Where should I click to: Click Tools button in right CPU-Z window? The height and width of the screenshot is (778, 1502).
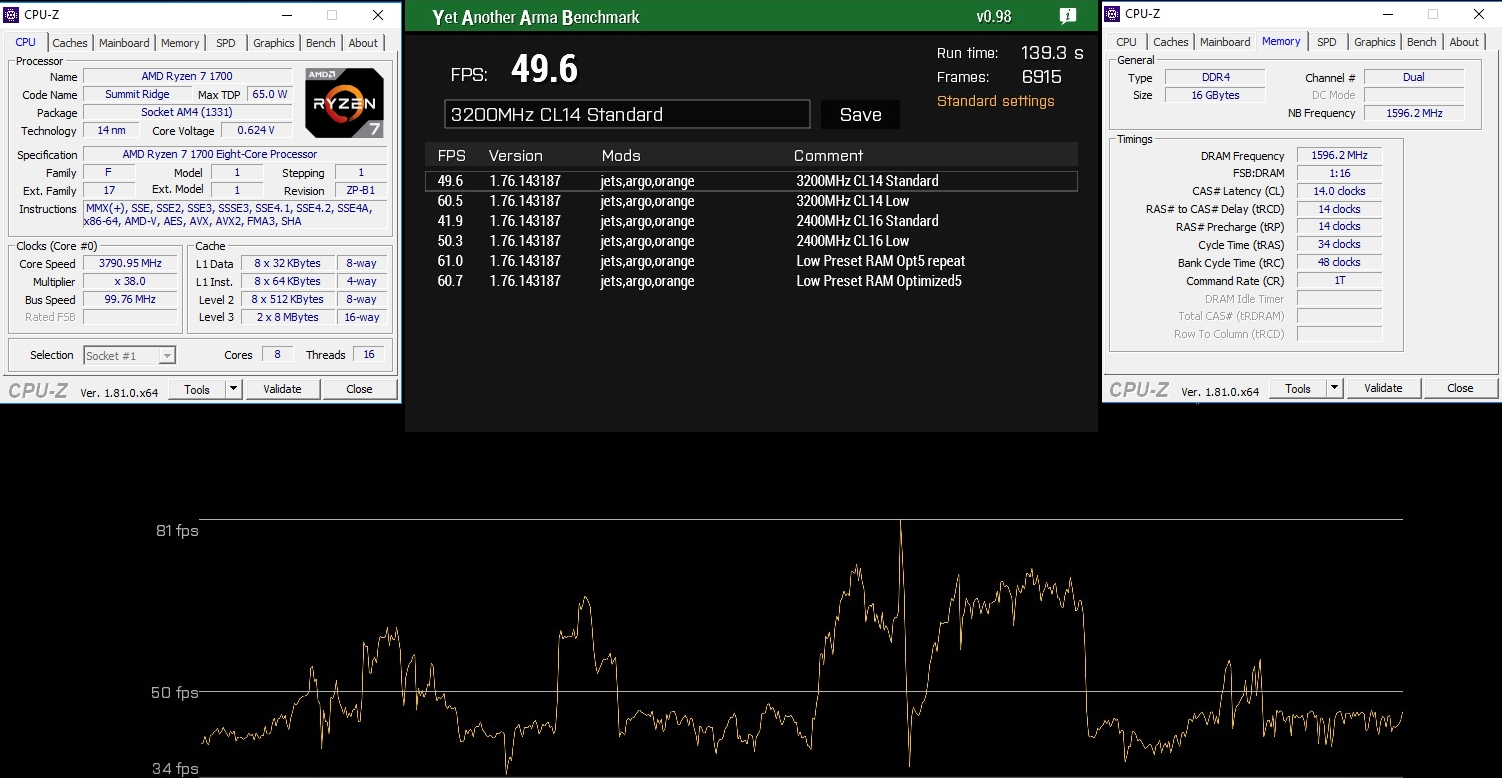click(x=1298, y=388)
